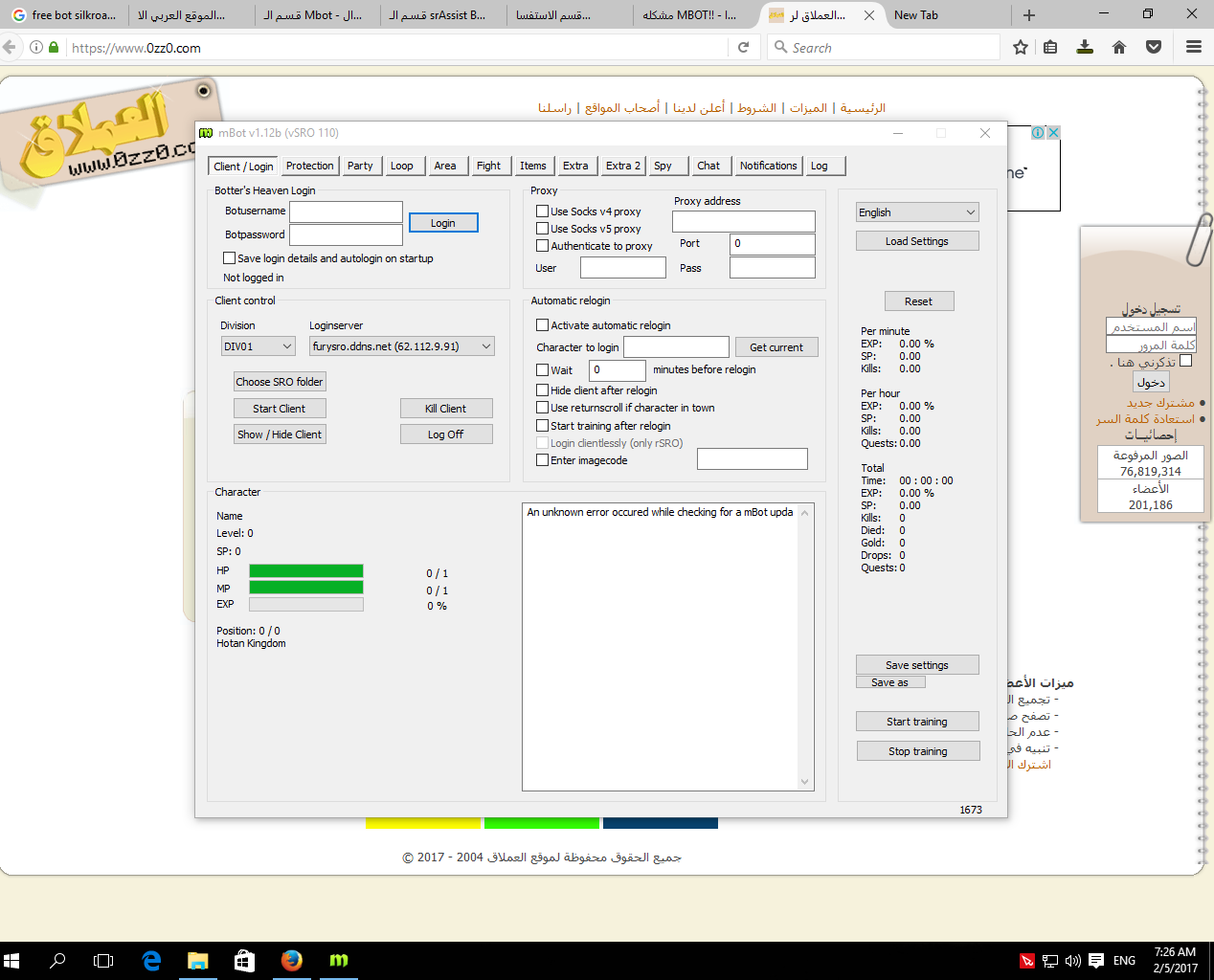The width and height of the screenshot is (1214, 980).
Task: Check Use returnscroll if character in town
Action: [543, 408]
